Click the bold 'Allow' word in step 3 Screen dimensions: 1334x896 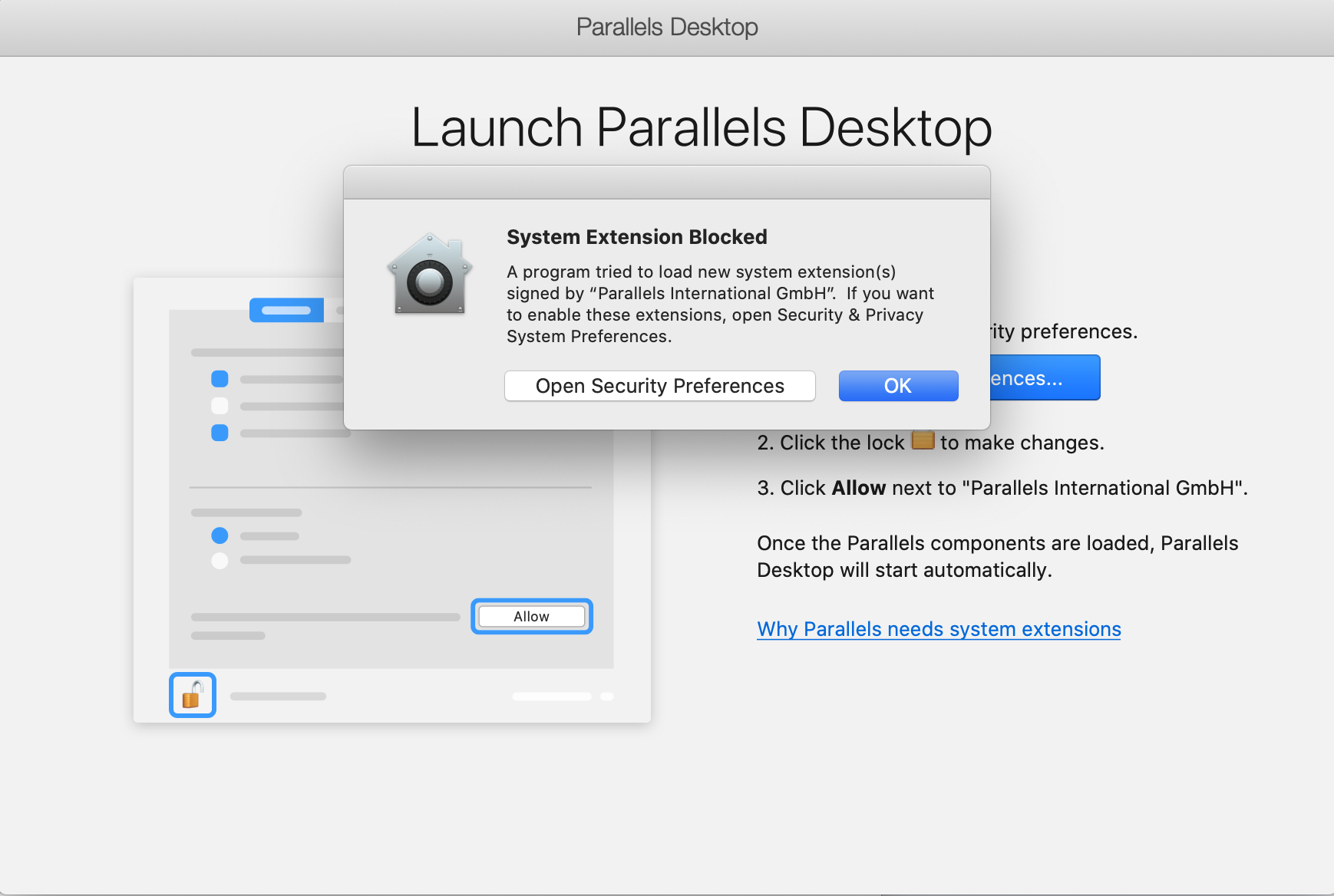click(x=858, y=488)
